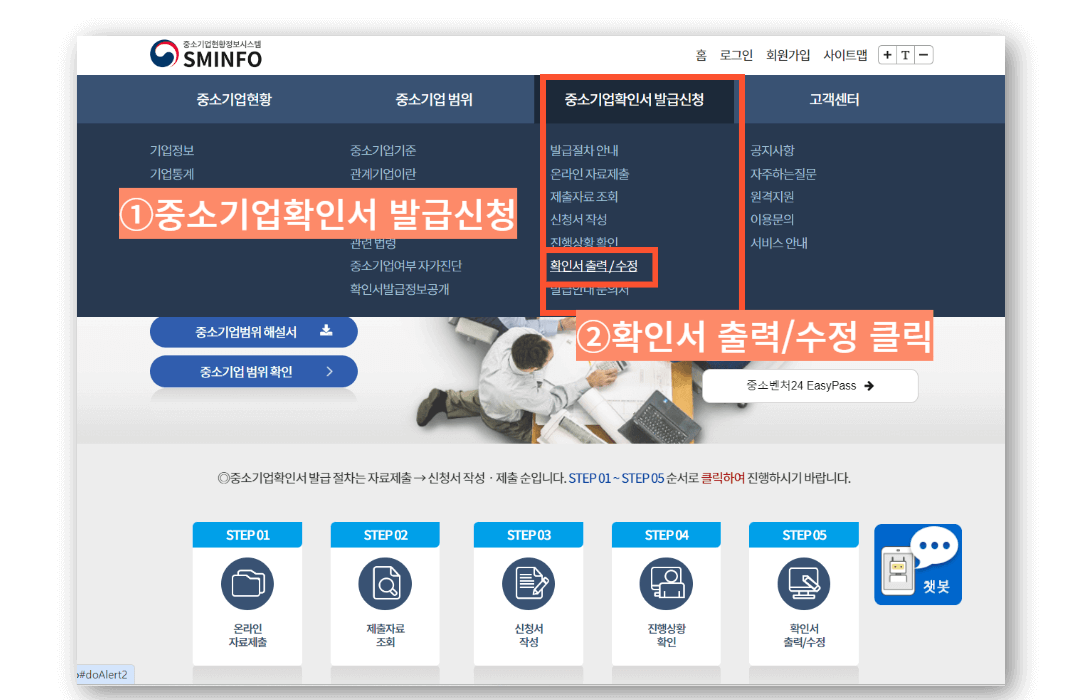
Task: Click 로그인 at the top right
Action: (x=736, y=55)
